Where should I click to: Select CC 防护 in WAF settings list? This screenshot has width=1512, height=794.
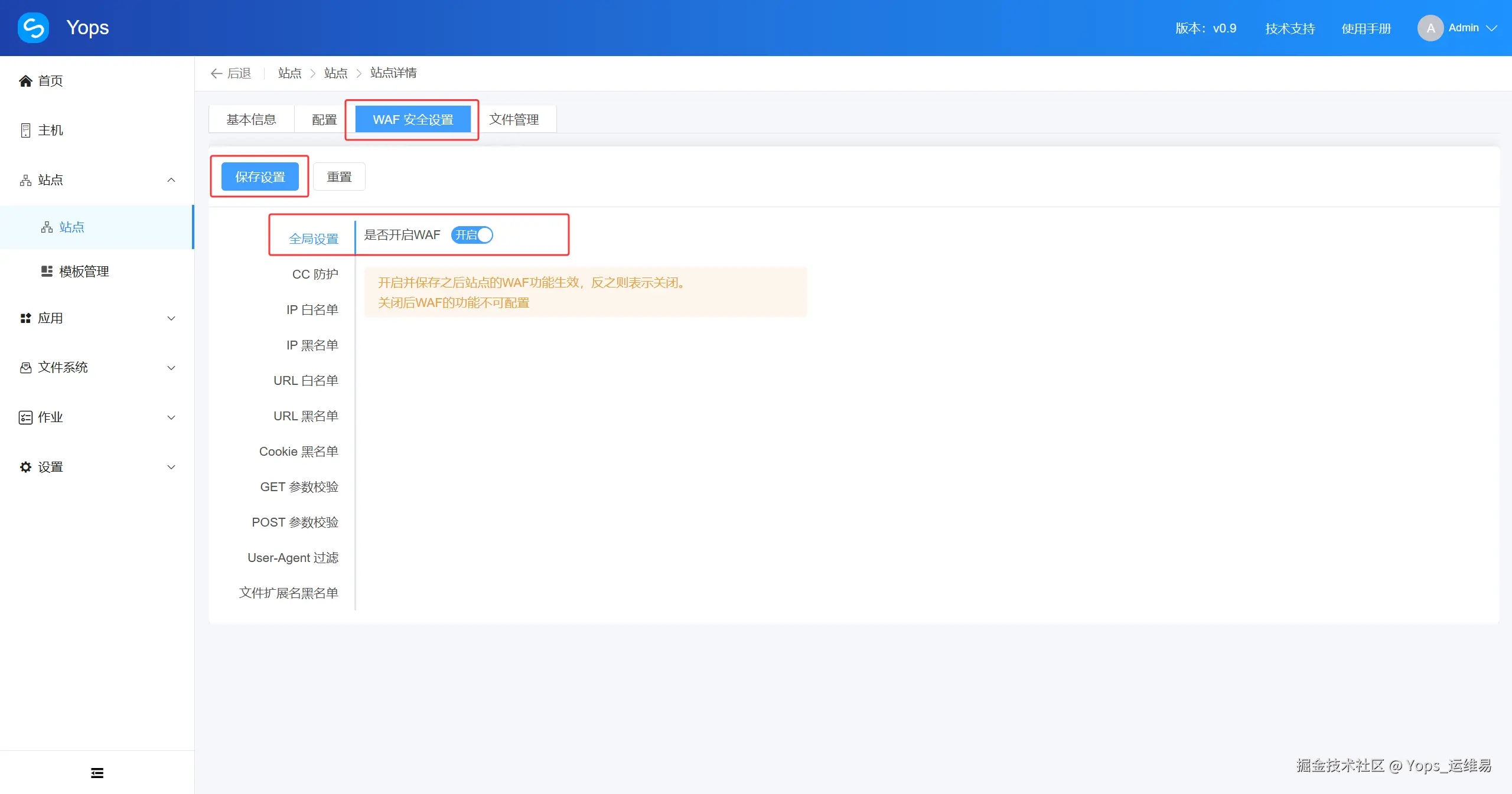click(315, 274)
